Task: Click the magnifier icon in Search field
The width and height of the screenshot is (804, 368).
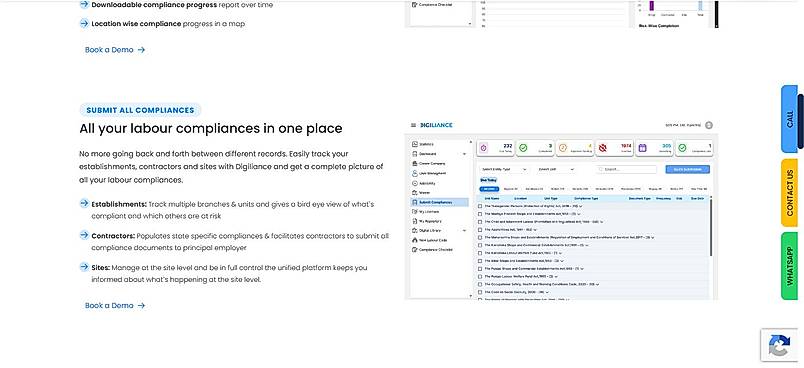Action: point(601,169)
